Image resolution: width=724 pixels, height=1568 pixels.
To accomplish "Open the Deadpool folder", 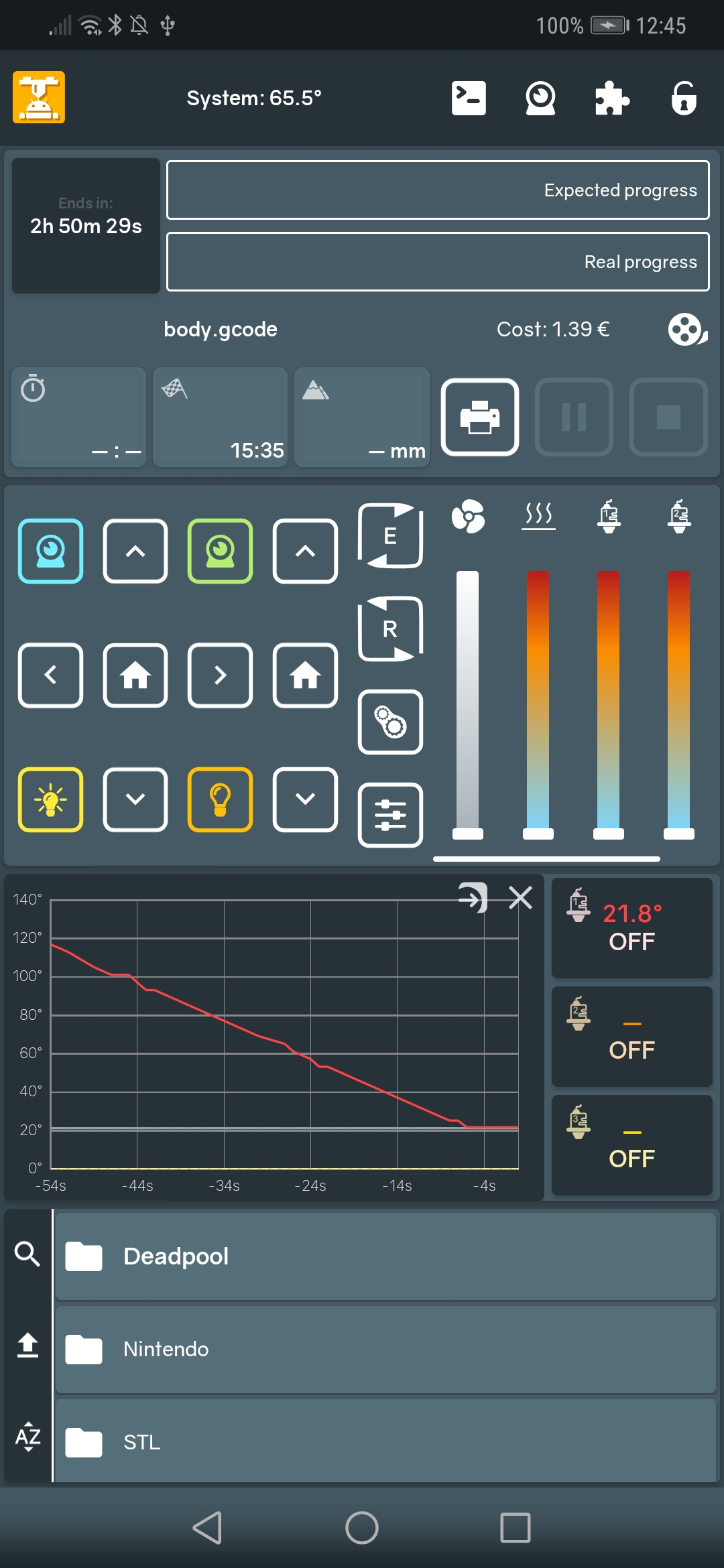I will pyautogui.click(x=385, y=1256).
